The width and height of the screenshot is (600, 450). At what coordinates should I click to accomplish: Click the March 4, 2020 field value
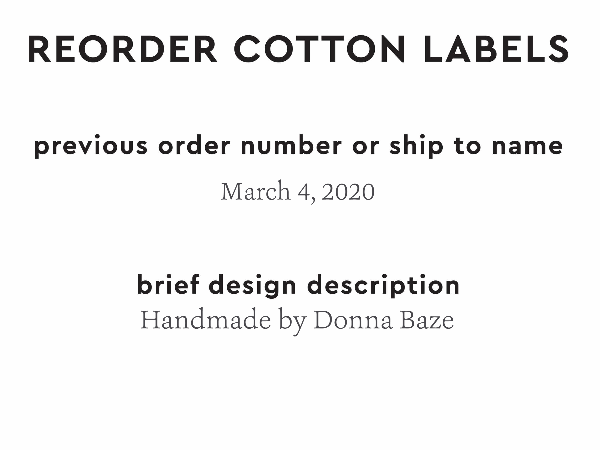pos(298,191)
